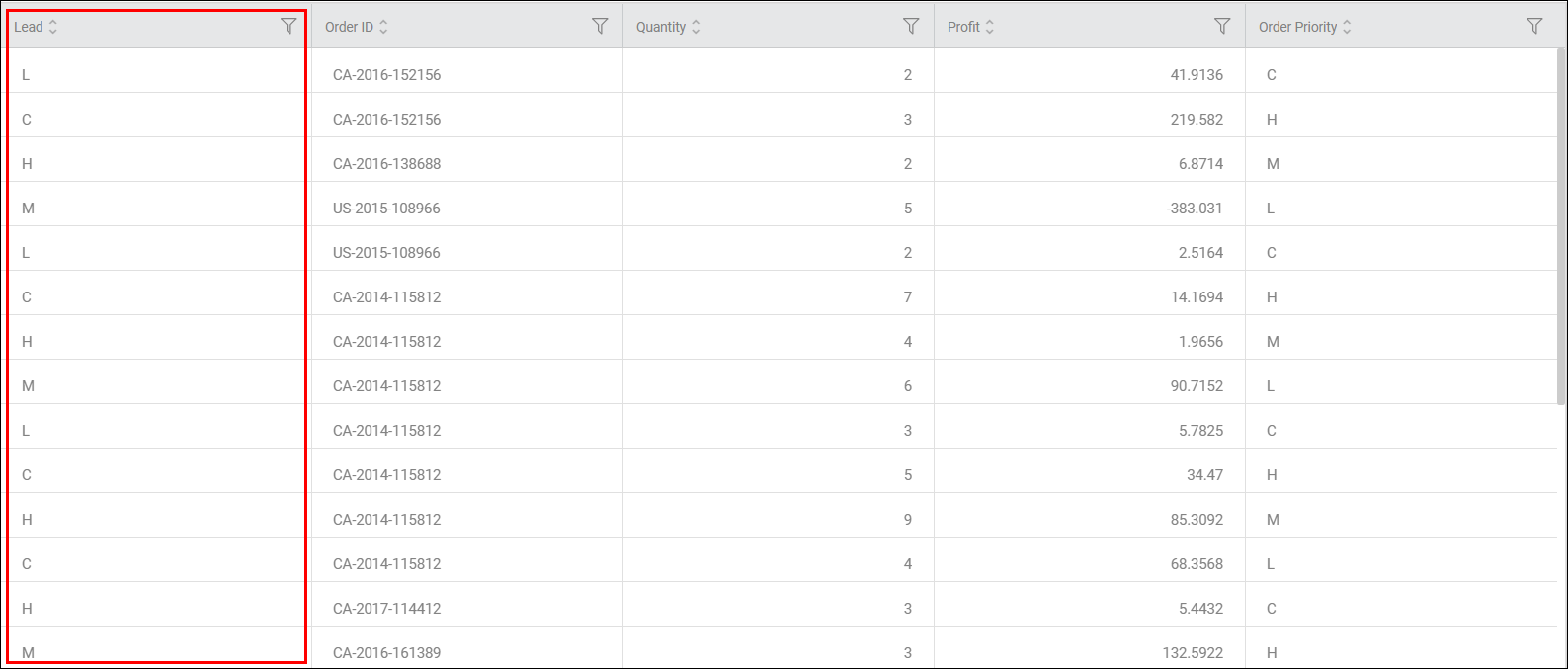Select the quantity cell showing 9
Screen dimensions: 1568x669
pyautogui.click(x=779, y=519)
